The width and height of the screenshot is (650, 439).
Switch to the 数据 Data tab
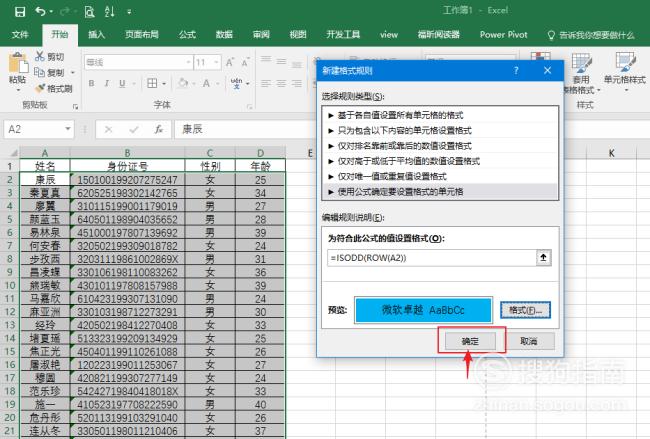pos(224,35)
